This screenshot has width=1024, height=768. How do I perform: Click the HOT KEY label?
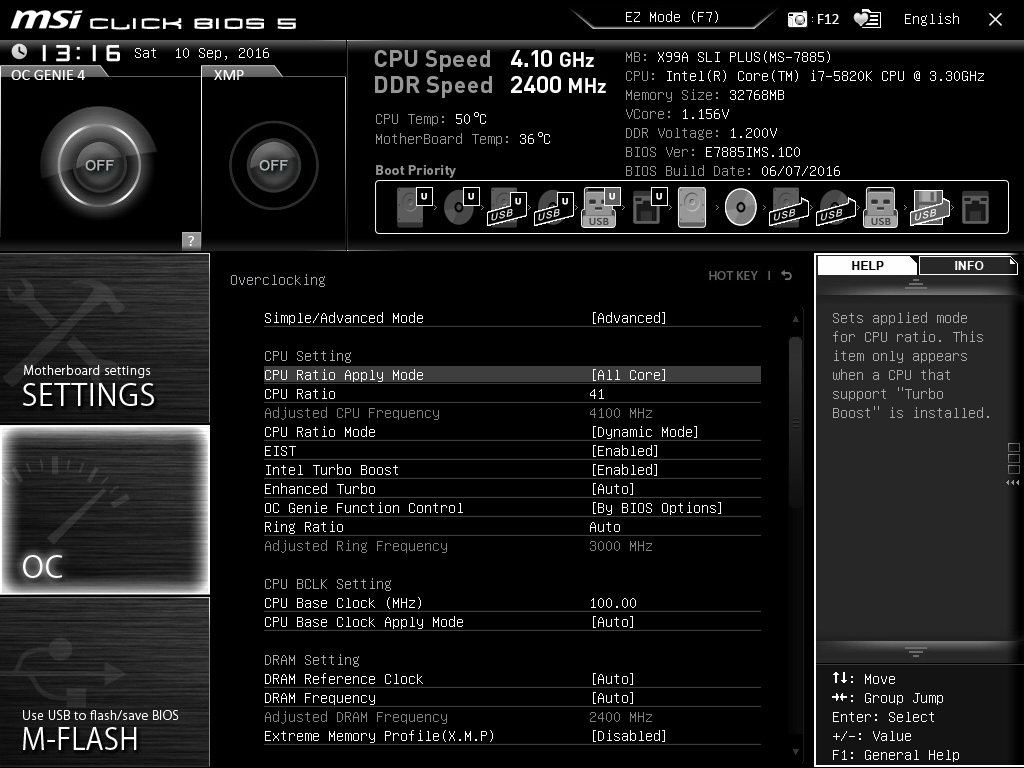(733, 276)
